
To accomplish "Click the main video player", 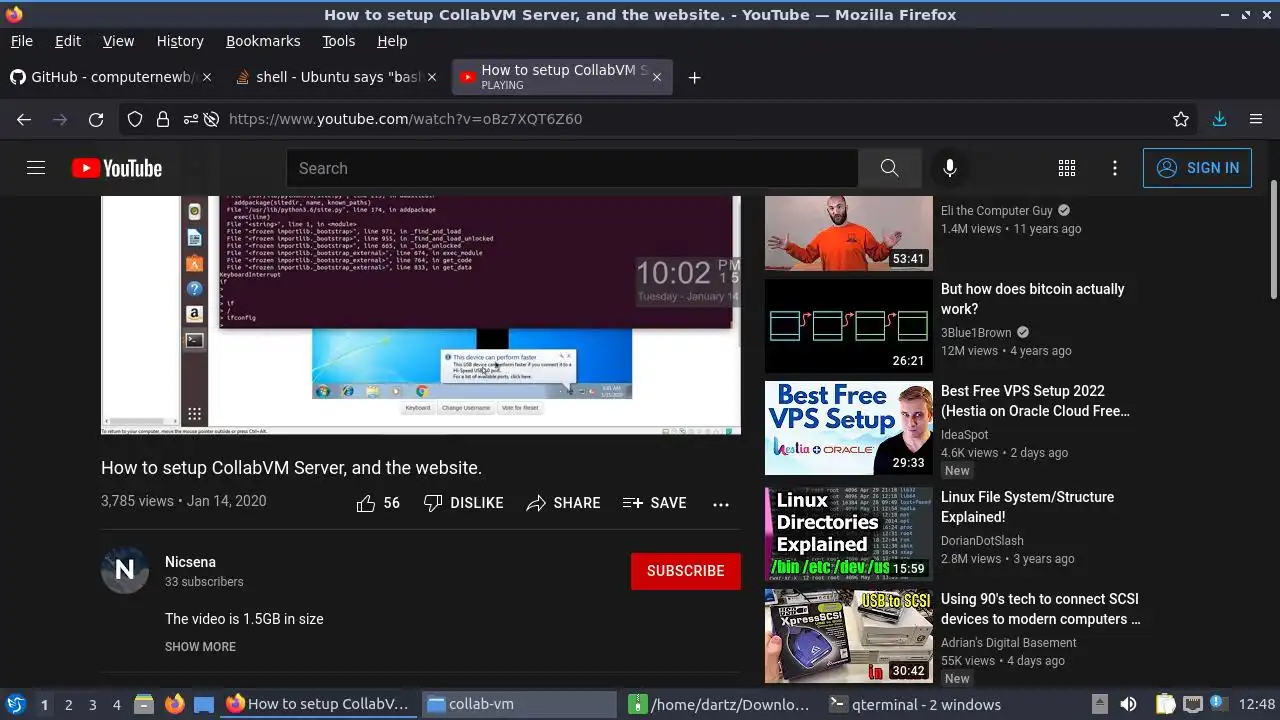I will tap(420, 315).
